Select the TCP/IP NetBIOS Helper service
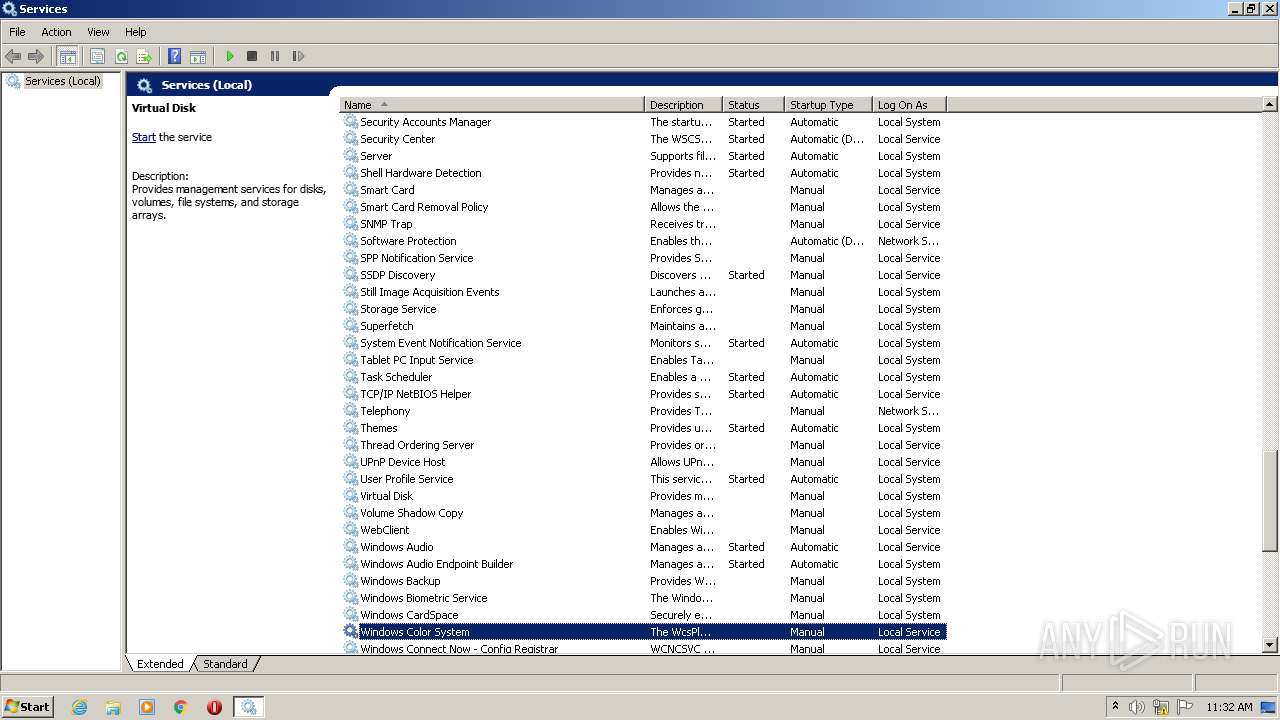The height and width of the screenshot is (720, 1280). click(x=643, y=394)
